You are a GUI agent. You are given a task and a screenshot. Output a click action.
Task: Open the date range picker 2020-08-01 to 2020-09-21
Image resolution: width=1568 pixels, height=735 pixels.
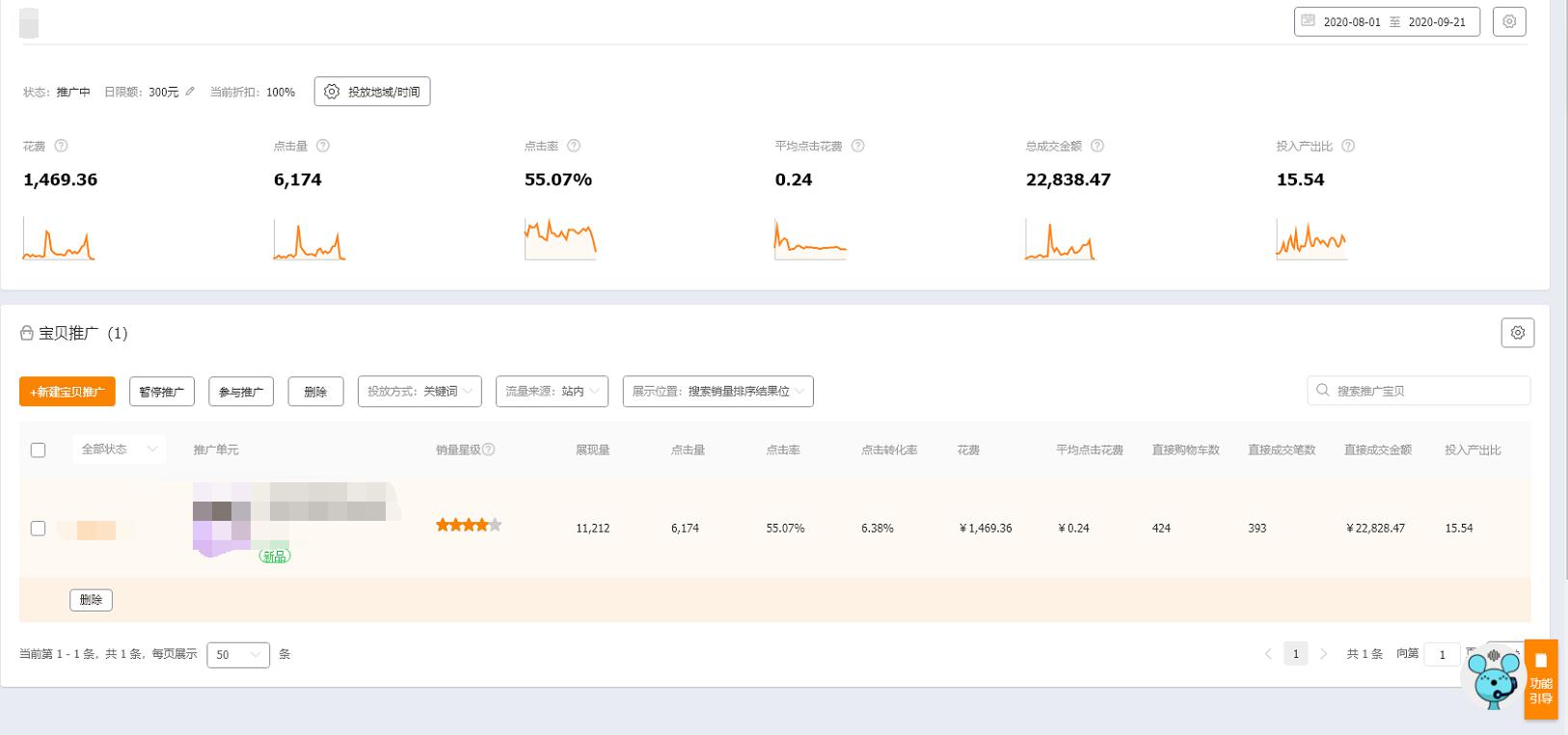(1386, 21)
